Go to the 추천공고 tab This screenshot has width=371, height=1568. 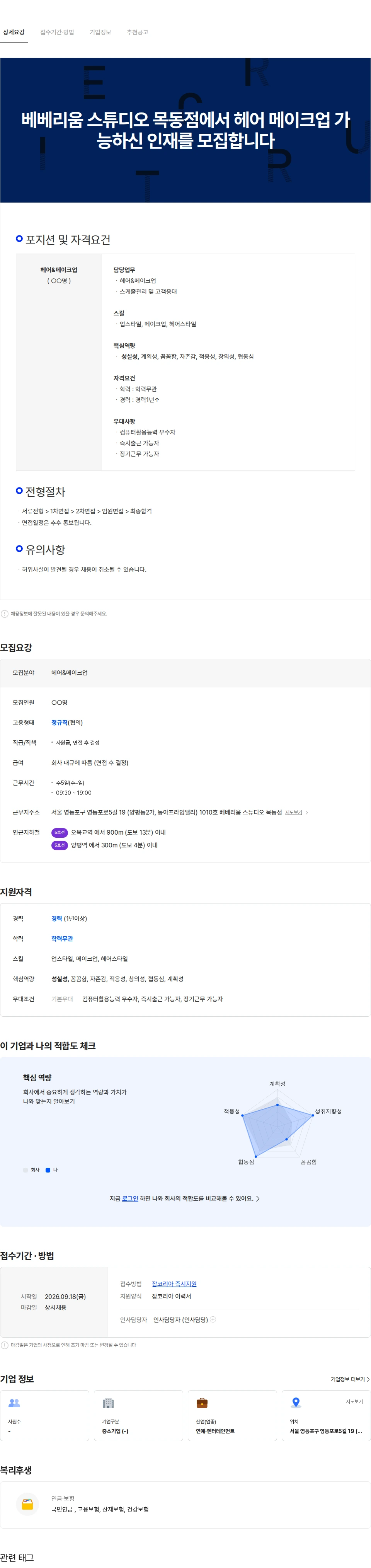(x=138, y=32)
